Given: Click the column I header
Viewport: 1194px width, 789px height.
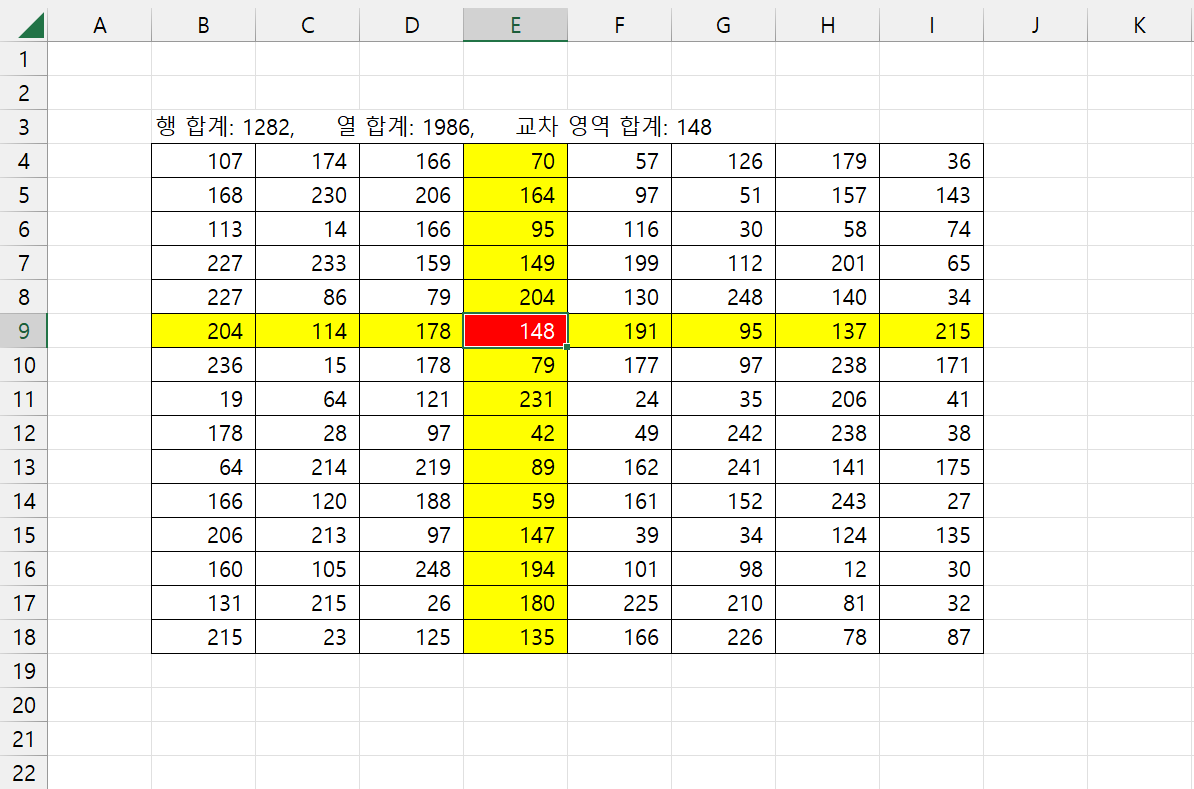Looking at the screenshot, I should click(931, 25).
